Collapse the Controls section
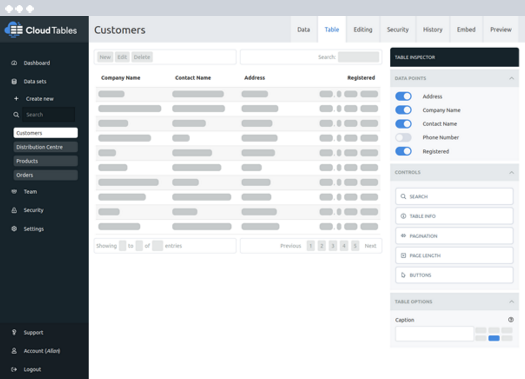The width and height of the screenshot is (525, 379). (x=512, y=172)
